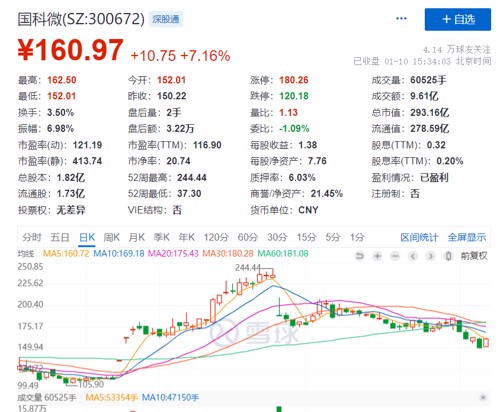This screenshot has width=500, height=412.
Task: Switch to 120分 interval tab
Action: click(216, 237)
